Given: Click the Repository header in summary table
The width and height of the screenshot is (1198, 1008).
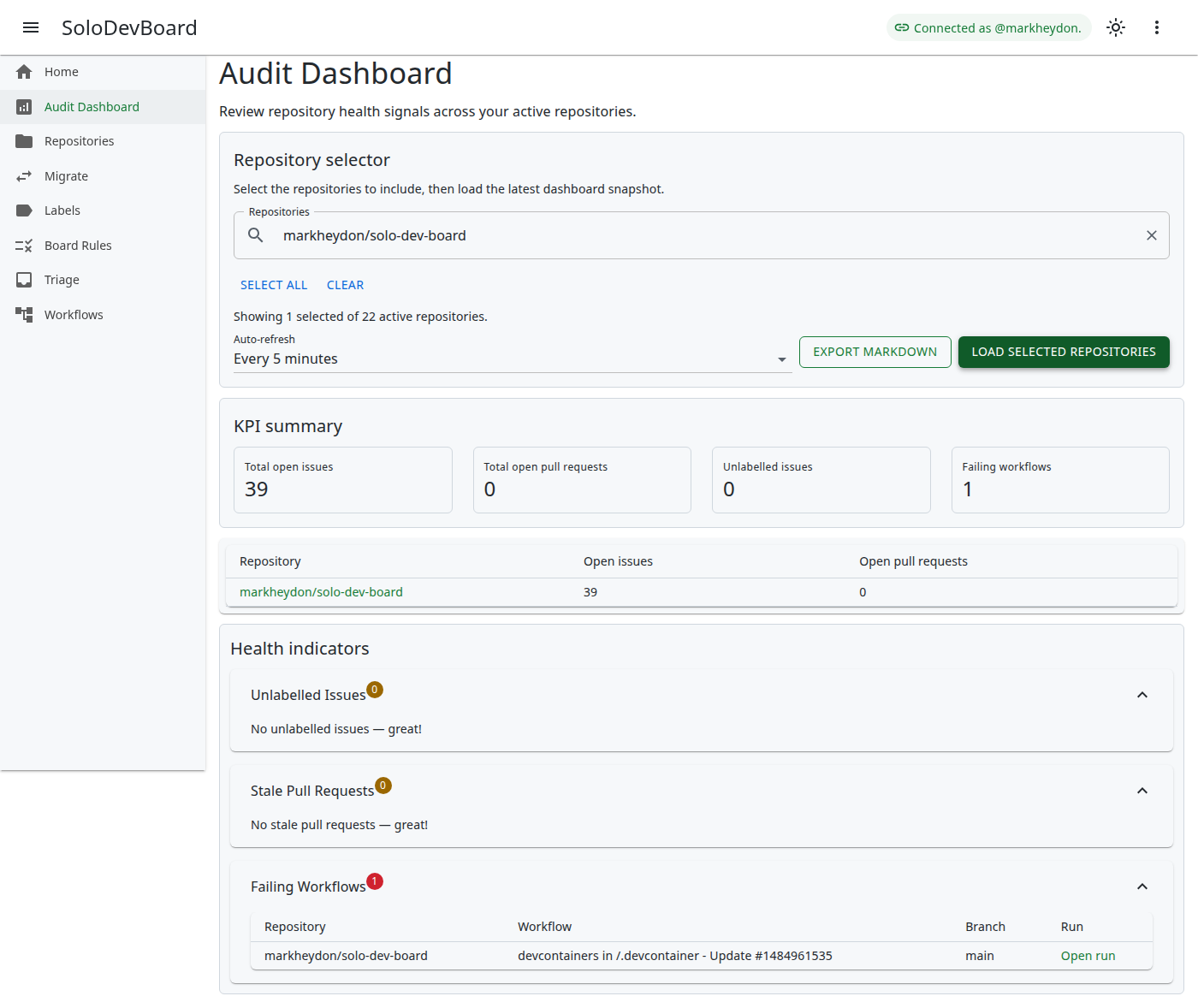Looking at the screenshot, I should [x=270, y=561].
